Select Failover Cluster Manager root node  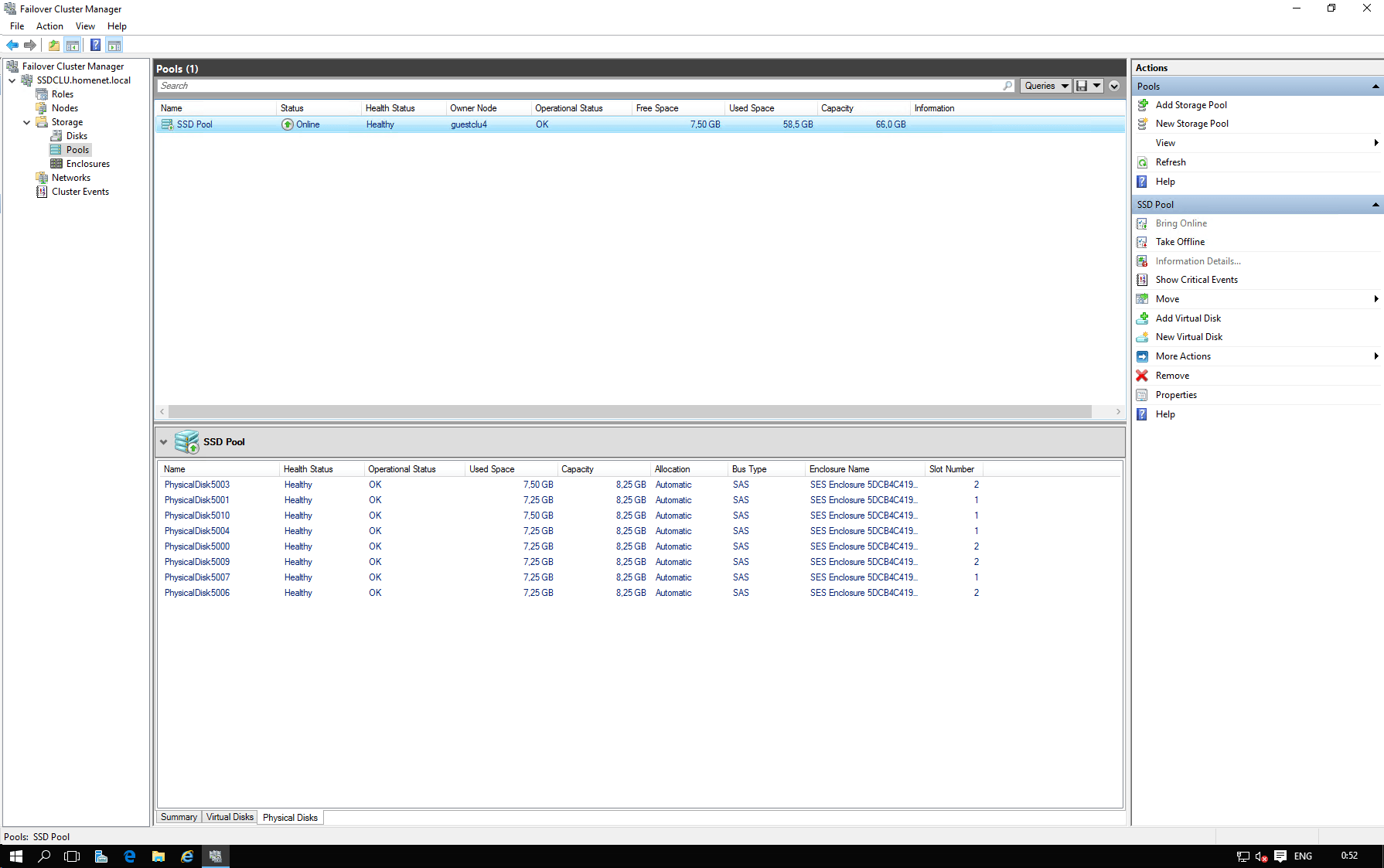(x=73, y=66)
